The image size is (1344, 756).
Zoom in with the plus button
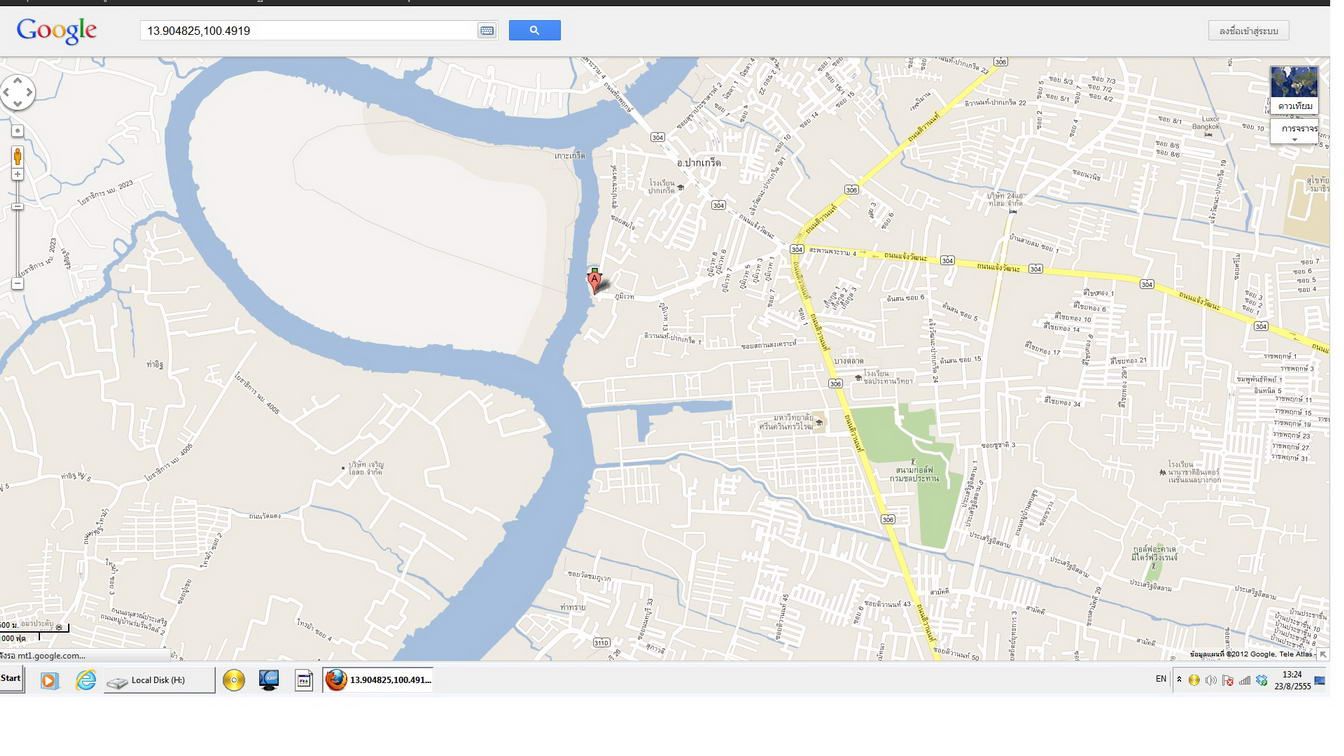click(x=17, y=175)
